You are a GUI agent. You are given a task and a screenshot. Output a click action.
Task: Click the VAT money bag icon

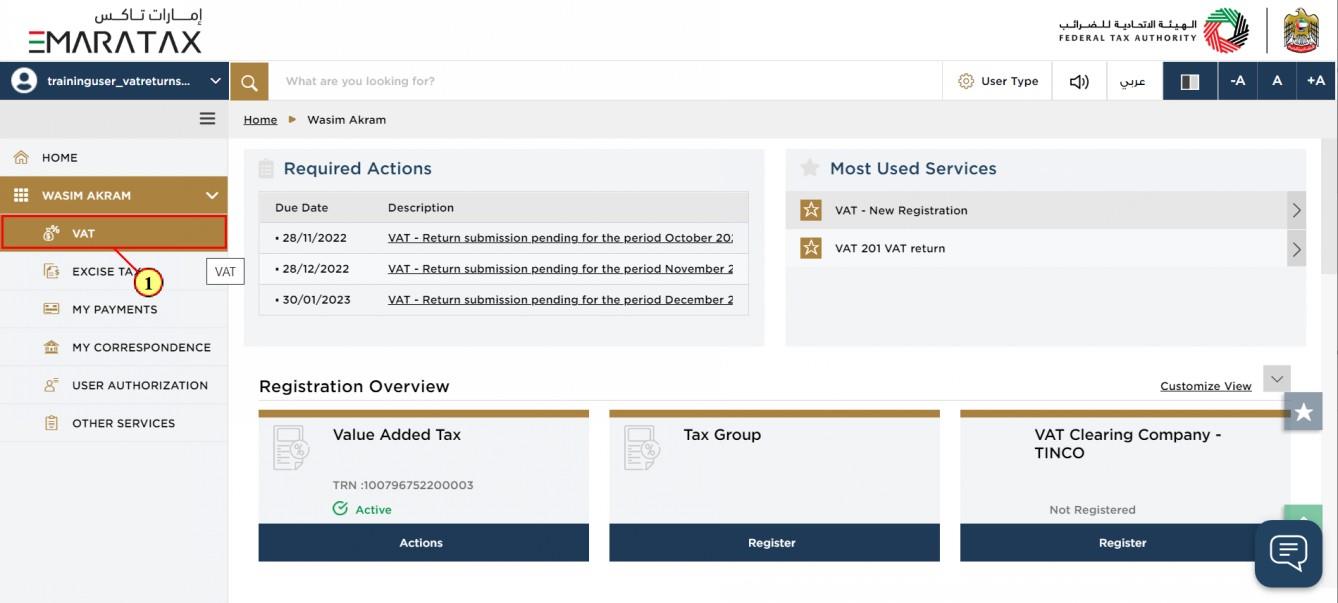[x=51, y=233]
